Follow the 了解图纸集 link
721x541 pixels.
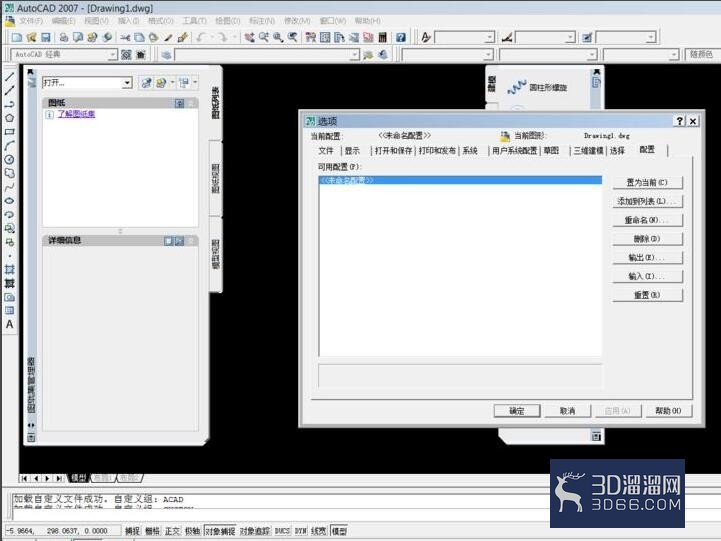pos(76,114)
